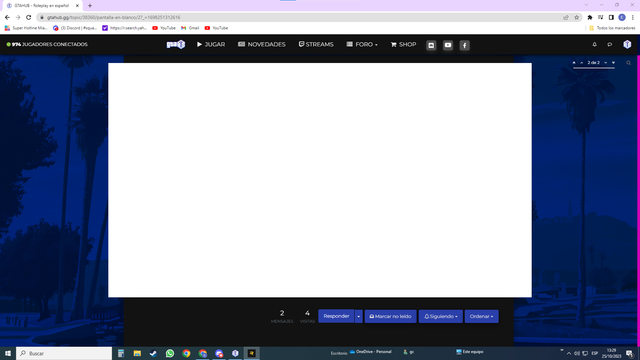Open the Ordenar dropdown
The image size is (640, 360).
point(482,316)
